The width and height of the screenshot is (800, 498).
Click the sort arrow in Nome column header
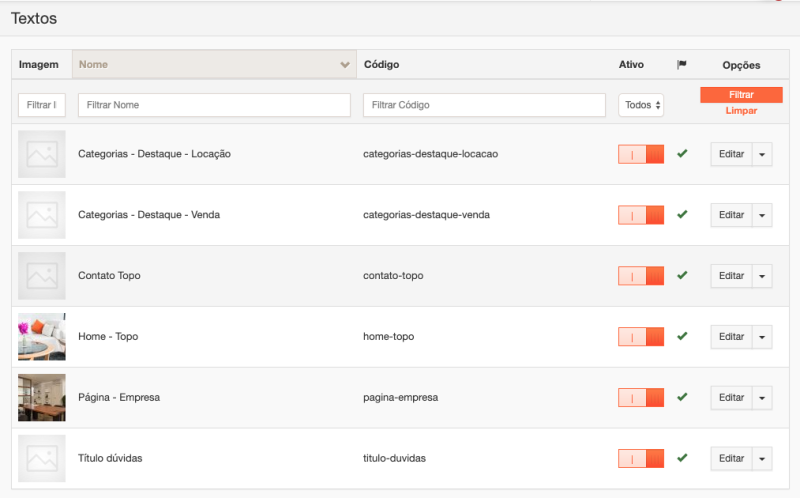click(345, 65)
